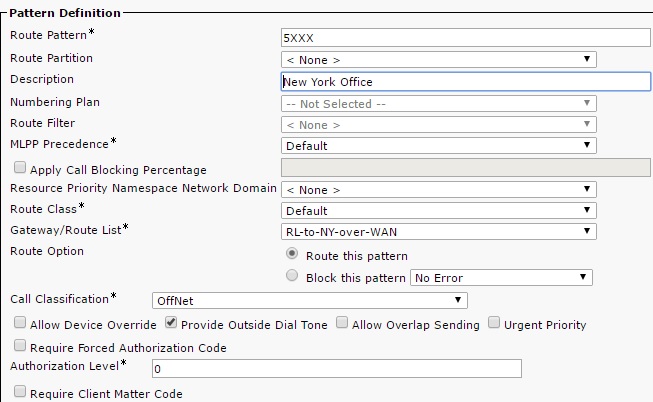Image resolution: width=653 pixels, height=402 pixels.
Task: Open the Route Partition dropdown
Action: tap(439, 60)
